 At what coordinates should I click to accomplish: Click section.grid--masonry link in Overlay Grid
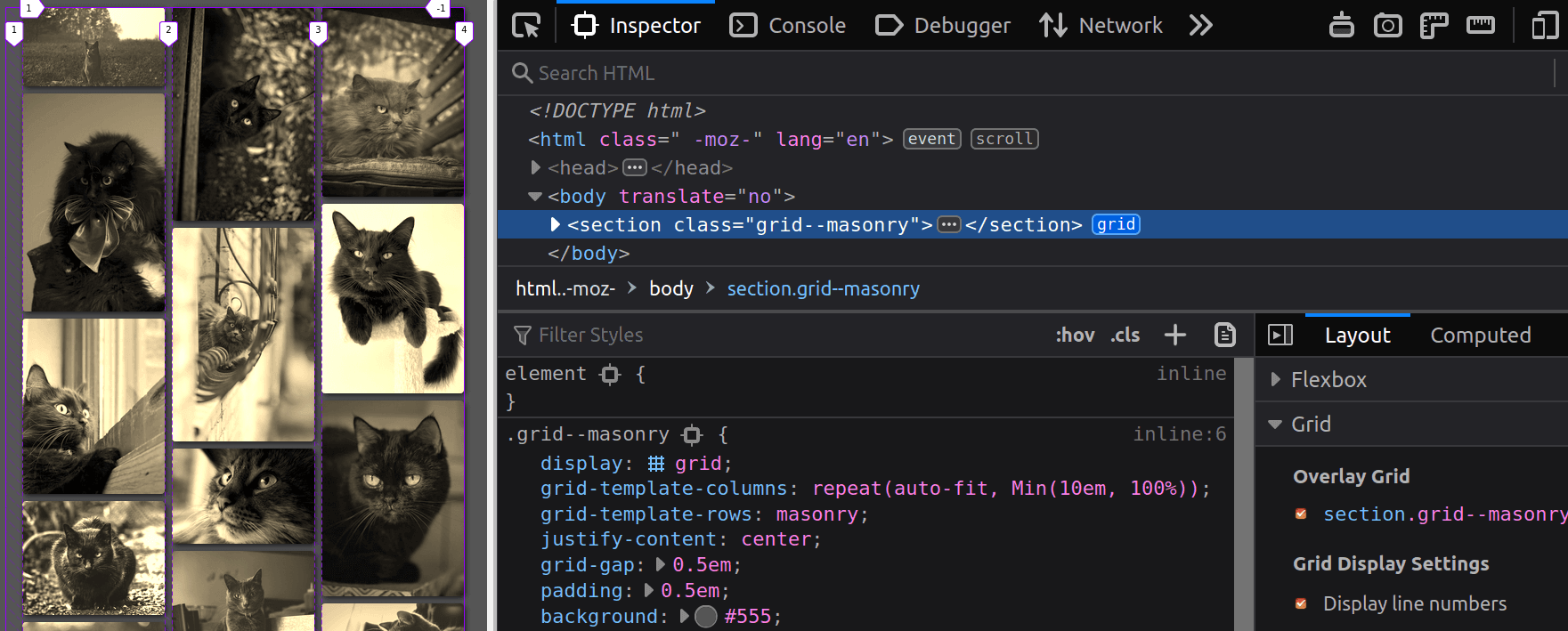coord(1444,514)
